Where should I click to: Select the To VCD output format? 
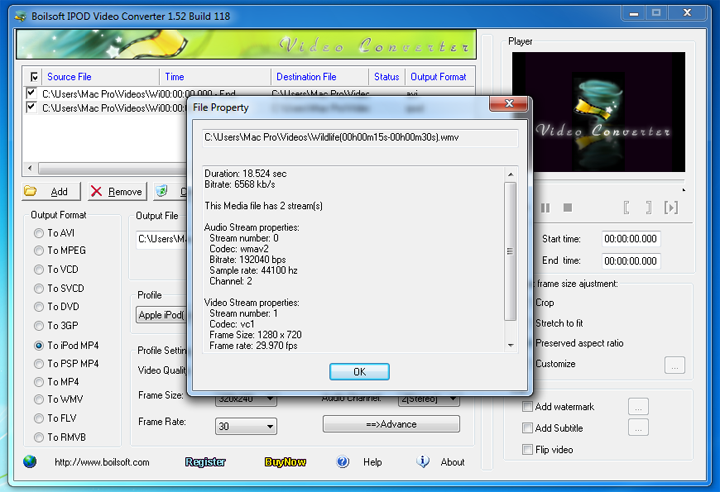(39, 270)
